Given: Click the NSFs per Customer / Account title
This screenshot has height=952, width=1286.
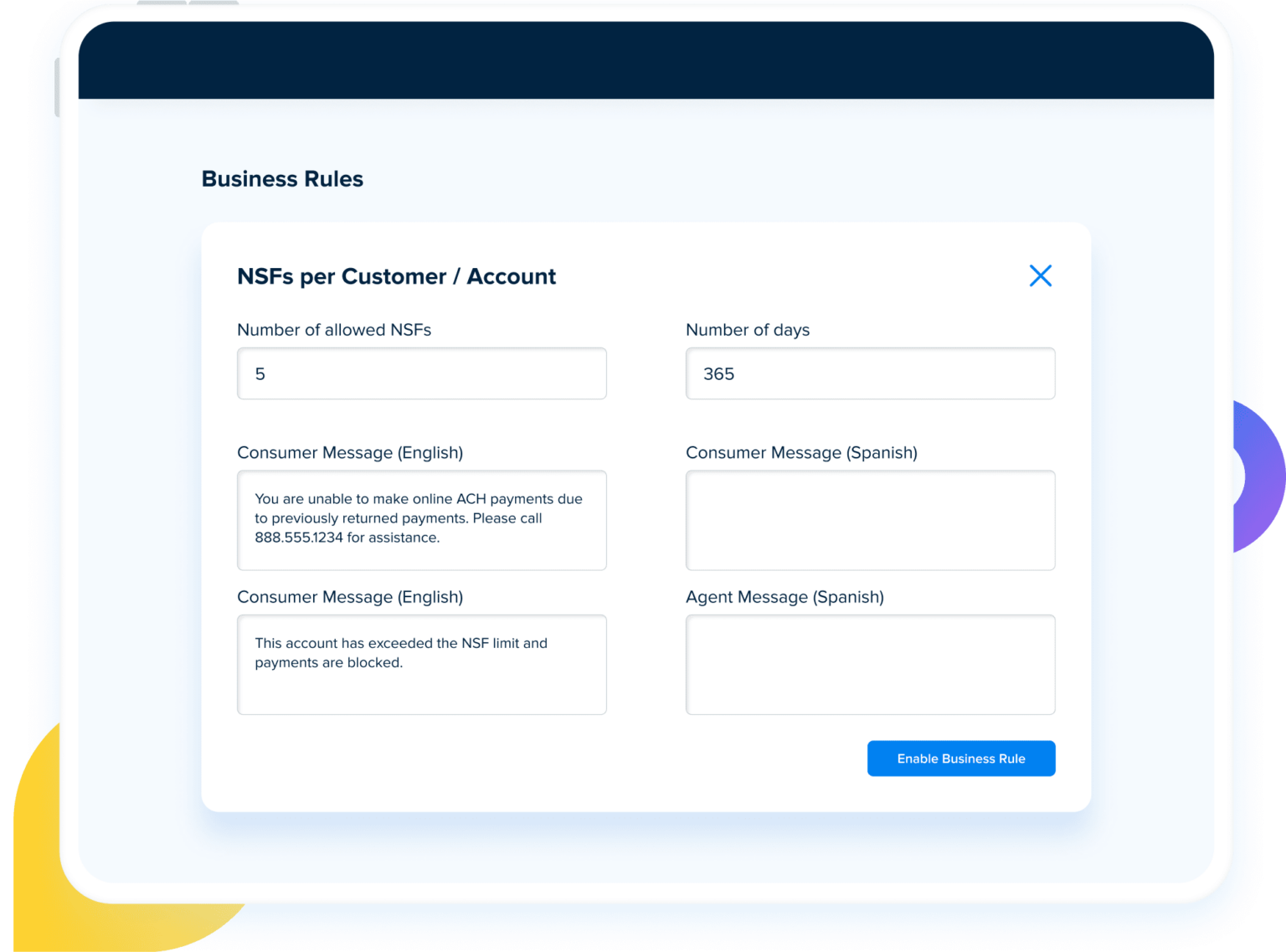Looking at the screenshot, I should 396,276.
